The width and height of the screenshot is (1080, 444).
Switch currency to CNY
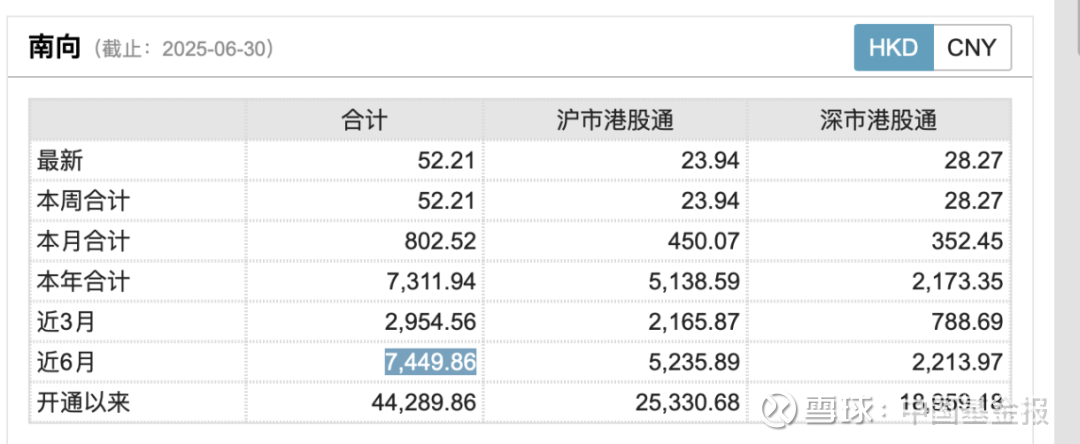(972, 47)
